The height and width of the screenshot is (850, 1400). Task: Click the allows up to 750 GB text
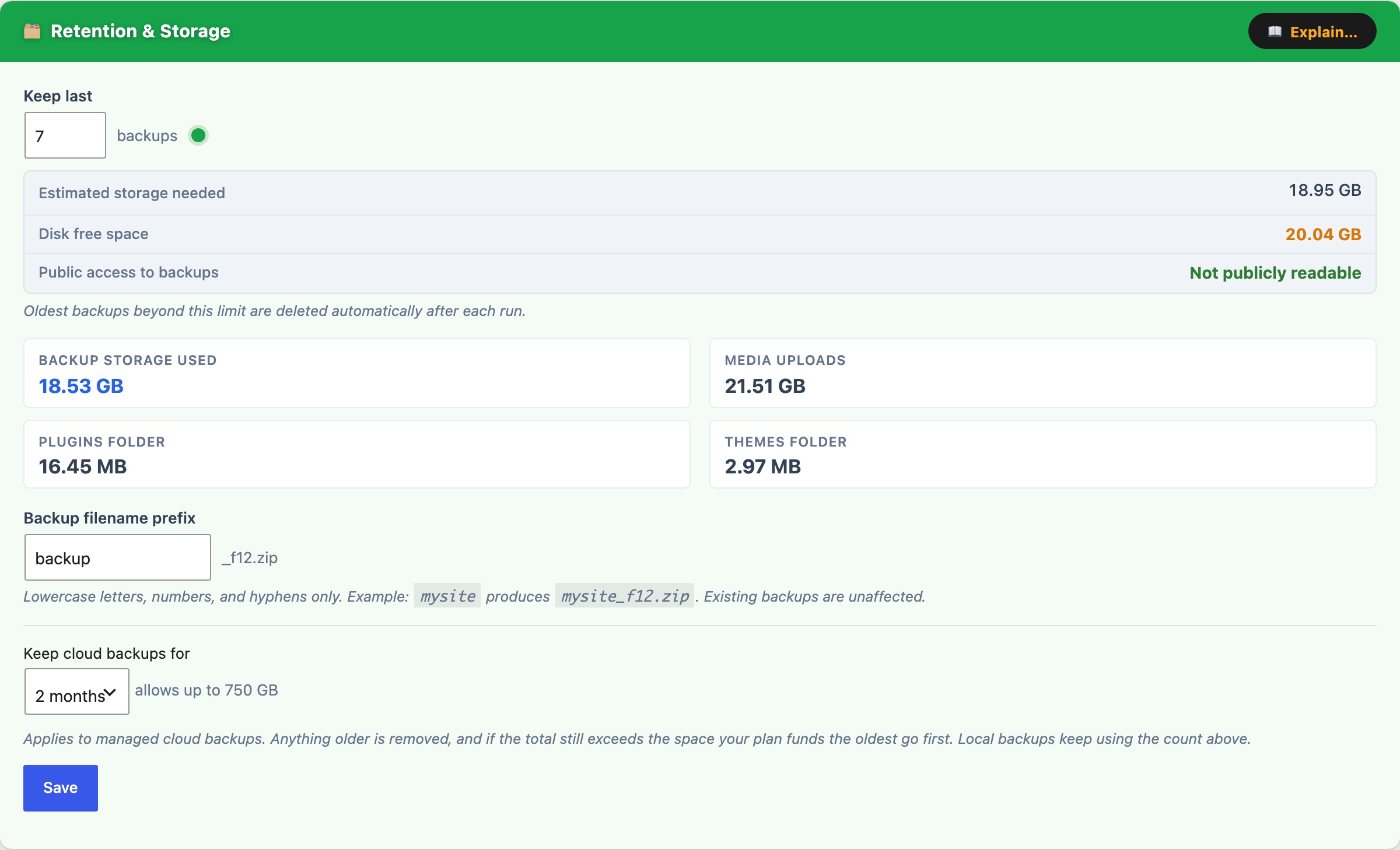[x=206, y=690]
